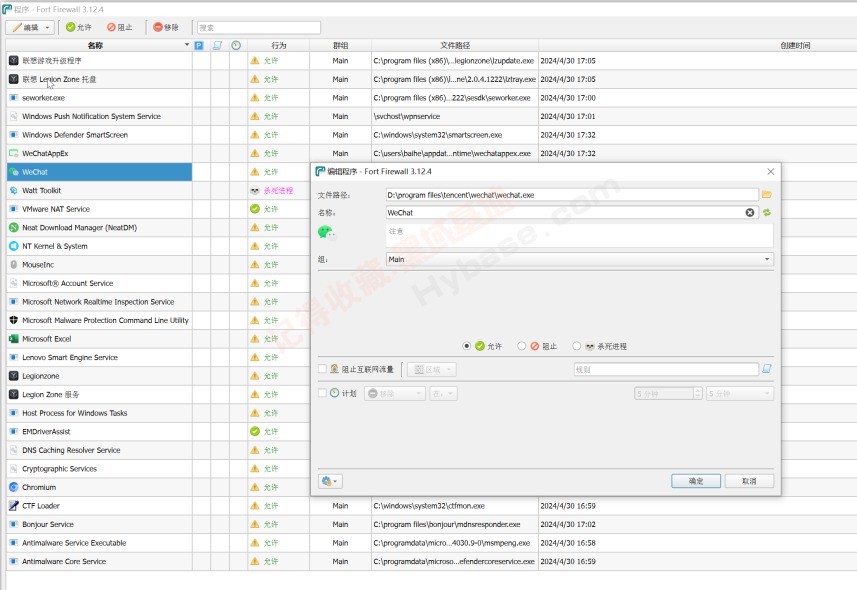Cancel the dialog with the 取消 button
This screenshot has height=590, width=857.
tap(749, 481)
